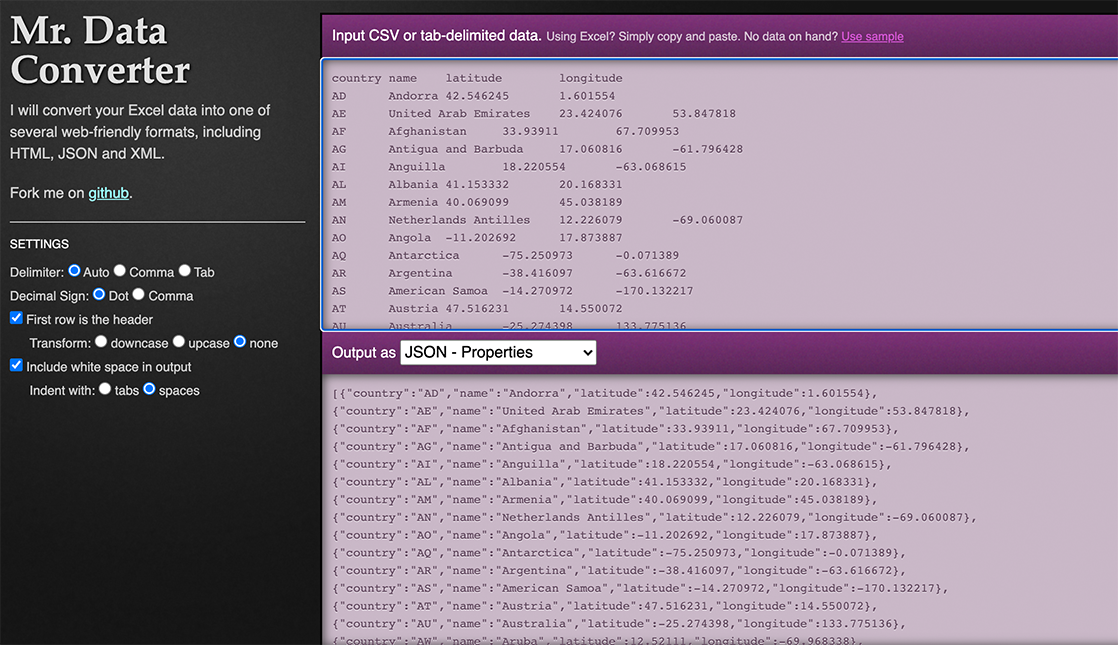Click the 'AM Armenia' input row
This screenshot has width=1118, height=645.
tap(477, 202)
